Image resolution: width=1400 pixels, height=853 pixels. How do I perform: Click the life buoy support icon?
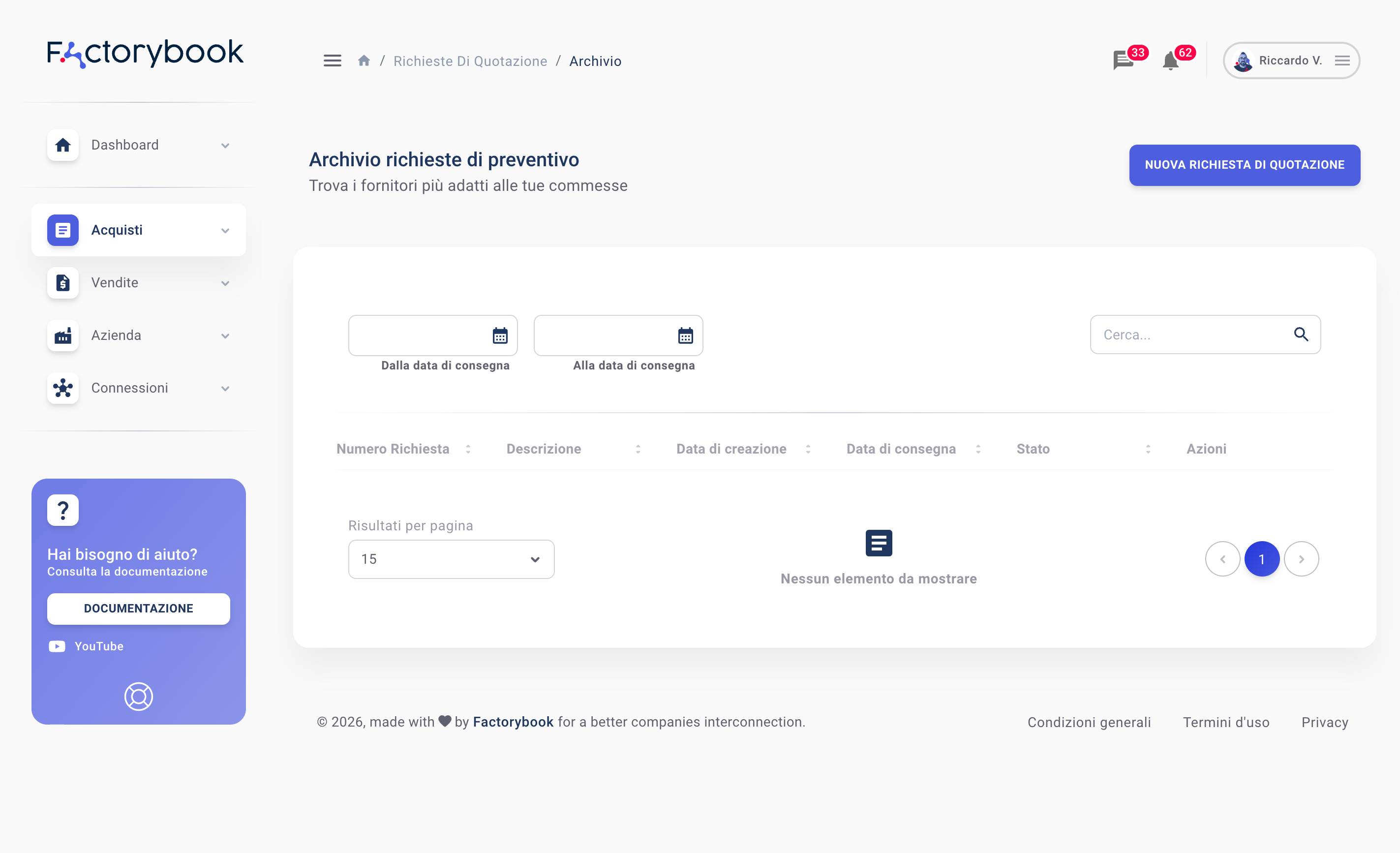[x=139, y=696]
